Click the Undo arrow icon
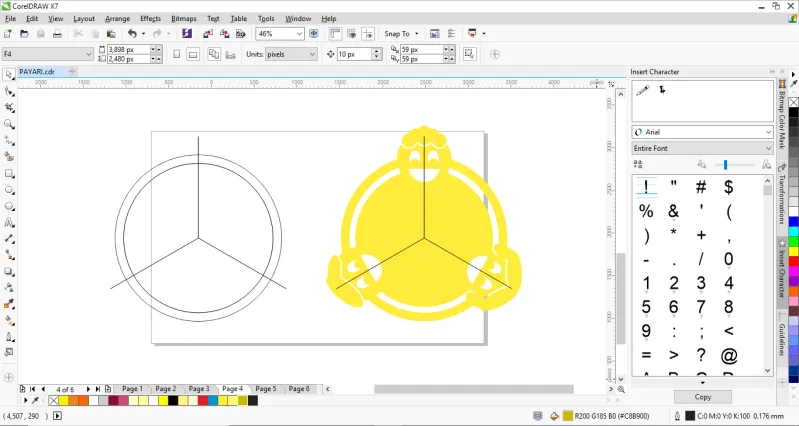Viewport: 799px width, 426px height. tap(132, 34)
